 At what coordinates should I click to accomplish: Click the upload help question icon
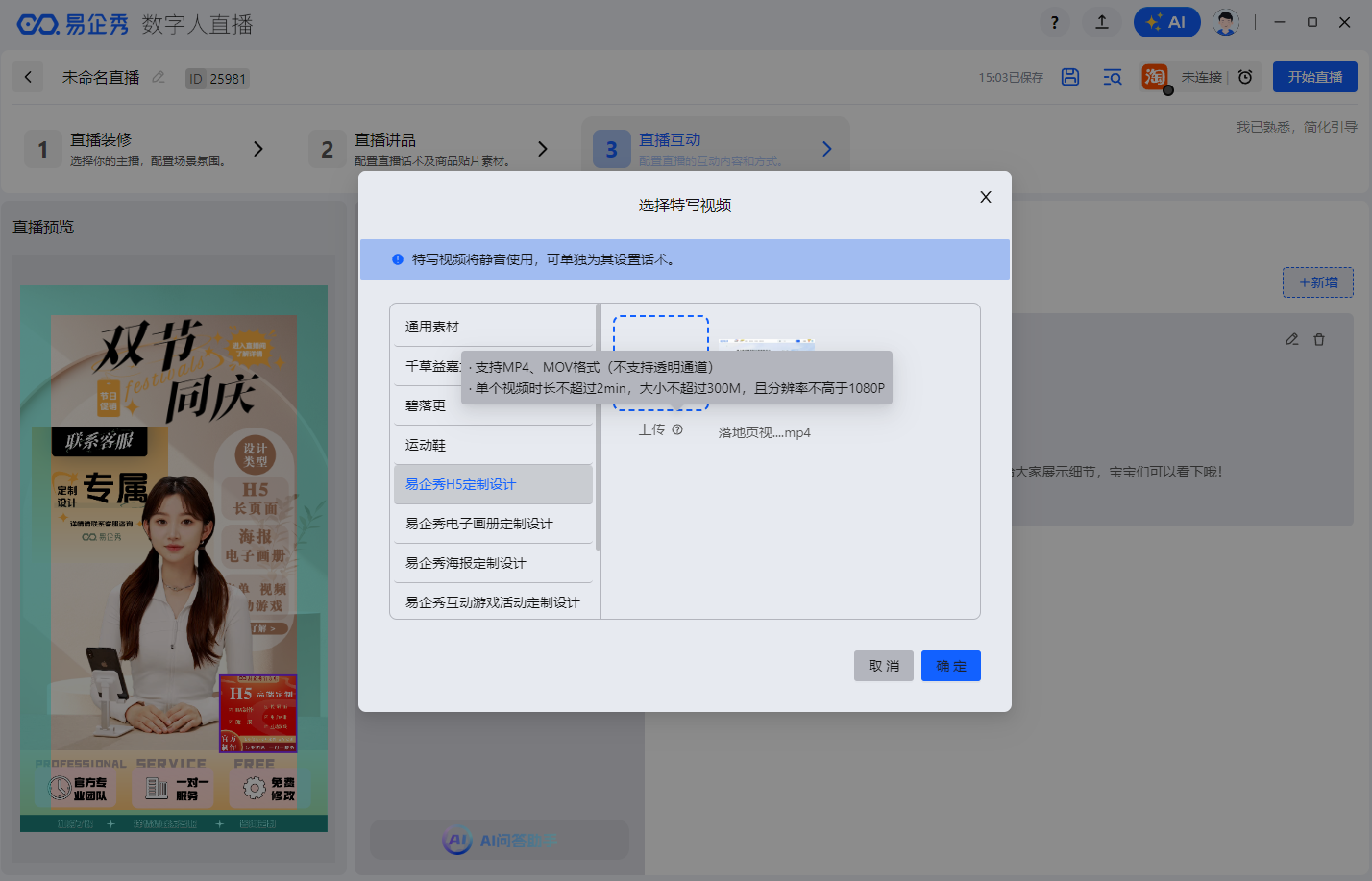(677, 429)
